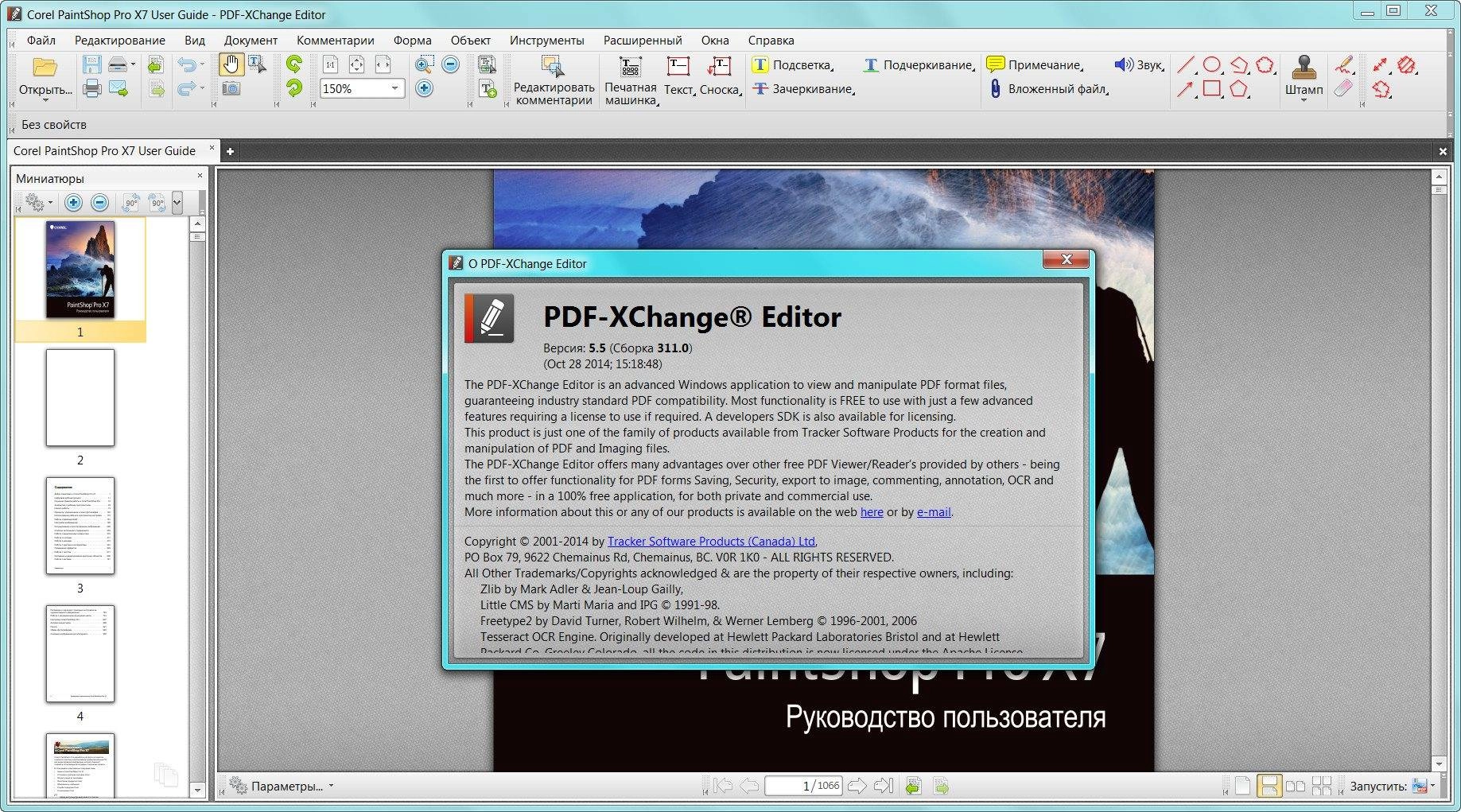Select the Line drawing tool
1461x812 pixels.
tap(1186, 64)
